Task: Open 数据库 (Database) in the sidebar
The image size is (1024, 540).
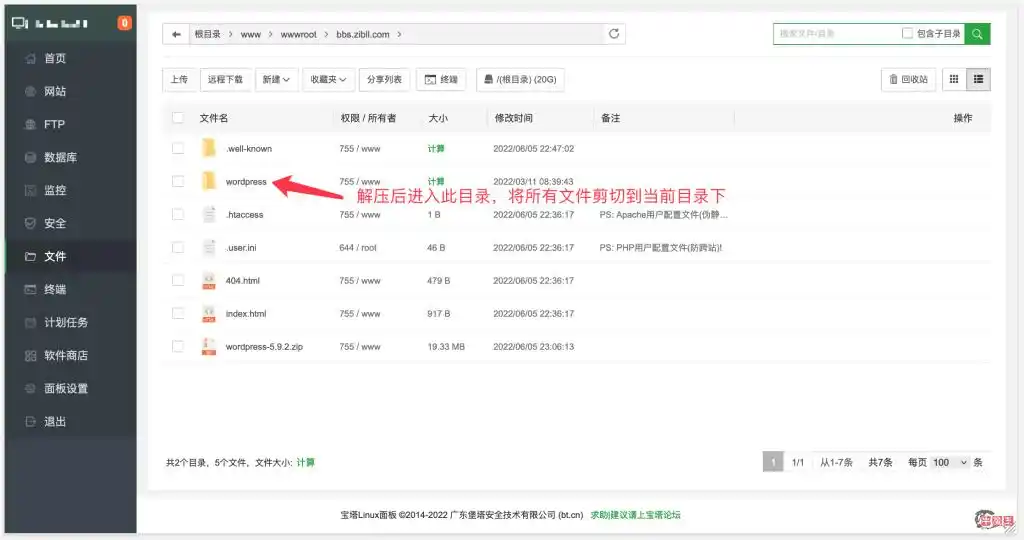Action: click(60, 157)
